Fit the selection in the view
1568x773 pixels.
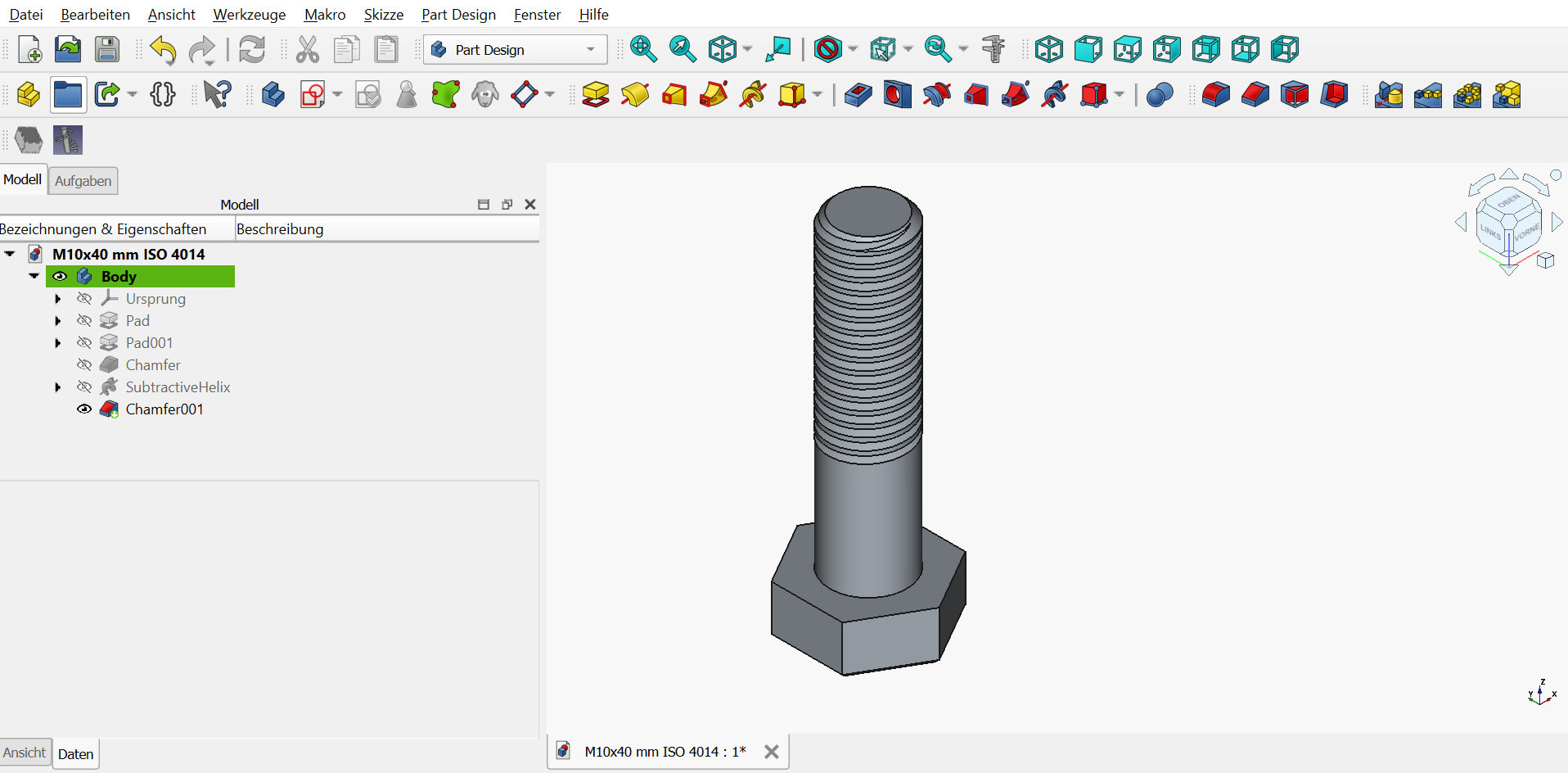tap(683, 50)
